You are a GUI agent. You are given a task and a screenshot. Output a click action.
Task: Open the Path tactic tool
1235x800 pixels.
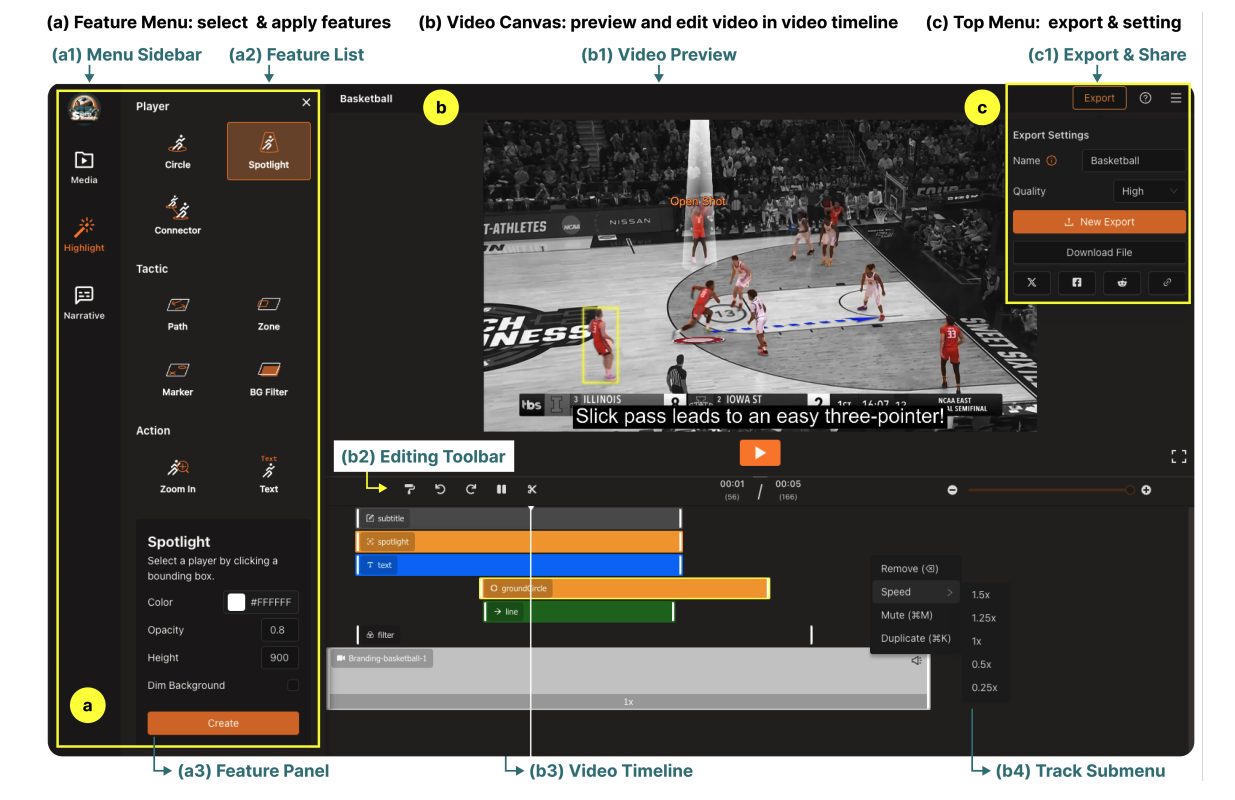pos(177,310)
